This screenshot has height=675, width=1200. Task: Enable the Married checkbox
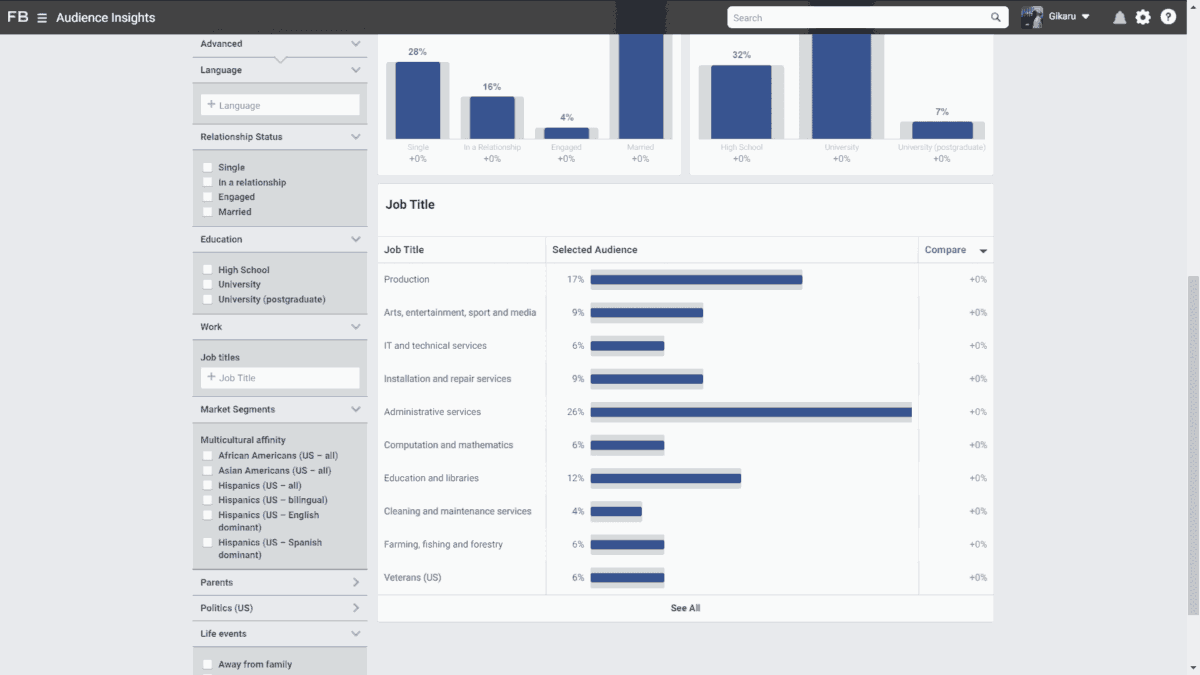(207, 211)
